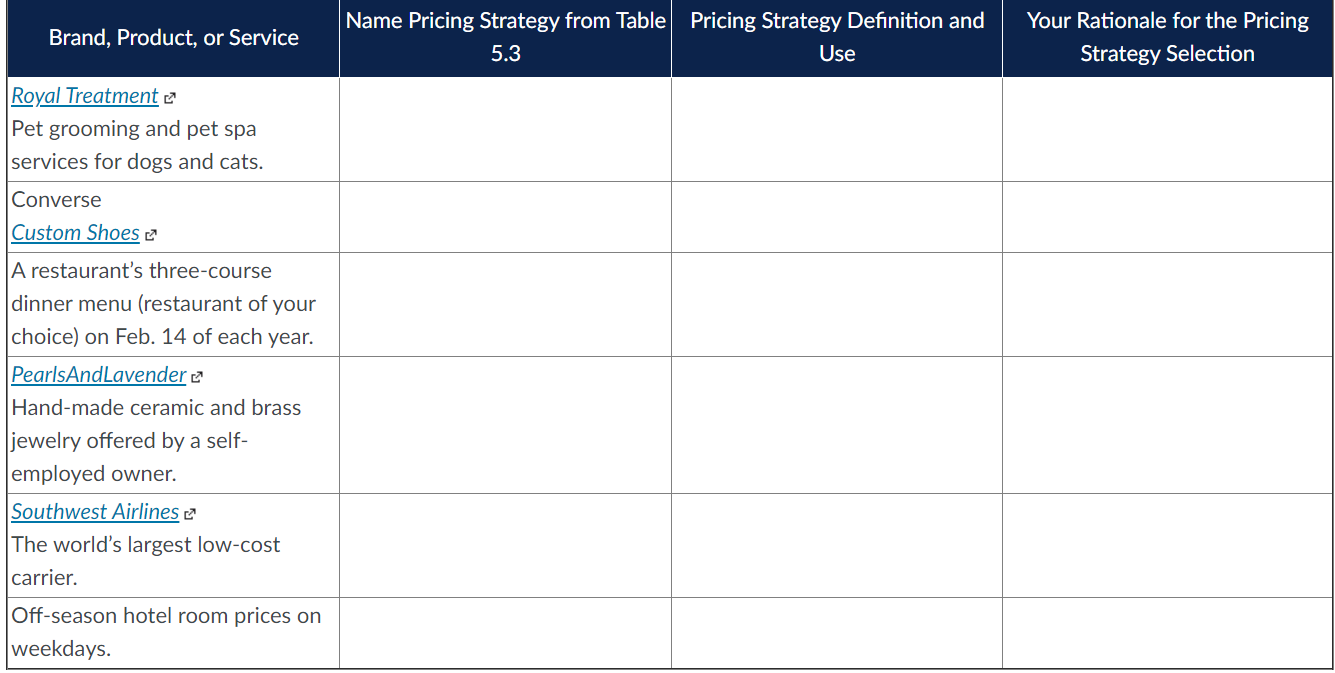Image resolution: width=1335 pixels, height=673 pixels.
Task: Open the PearlsAndLavender link
Action: coord(99,375)
